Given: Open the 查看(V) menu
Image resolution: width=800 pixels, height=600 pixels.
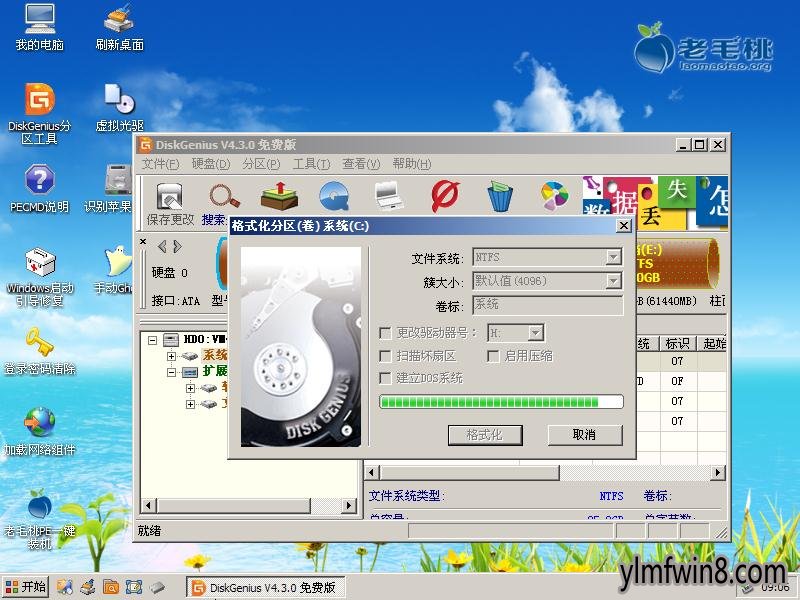Looking at the screenshot, I should pyautogui.click(x=361, y=164).
